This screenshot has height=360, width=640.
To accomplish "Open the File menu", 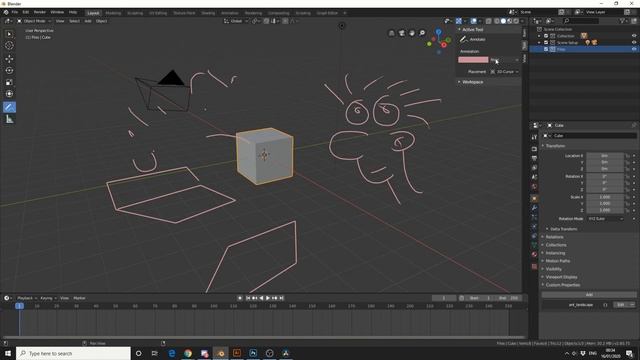I will [15, 13].
